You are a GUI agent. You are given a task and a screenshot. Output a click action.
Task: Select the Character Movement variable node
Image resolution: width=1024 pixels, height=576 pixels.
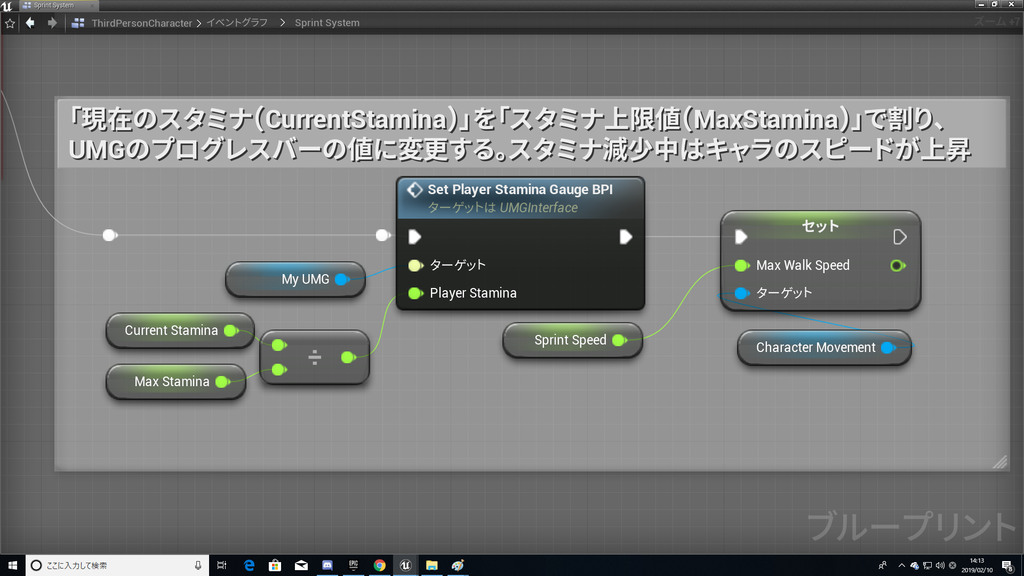(818, 347)
